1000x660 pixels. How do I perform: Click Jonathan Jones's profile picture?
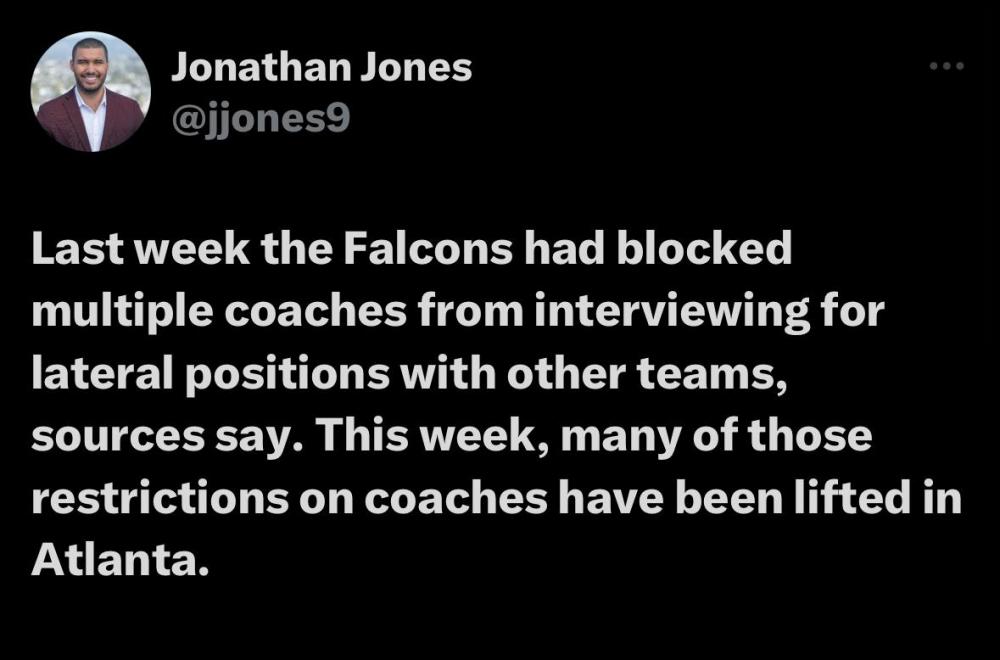pos(91,92)
